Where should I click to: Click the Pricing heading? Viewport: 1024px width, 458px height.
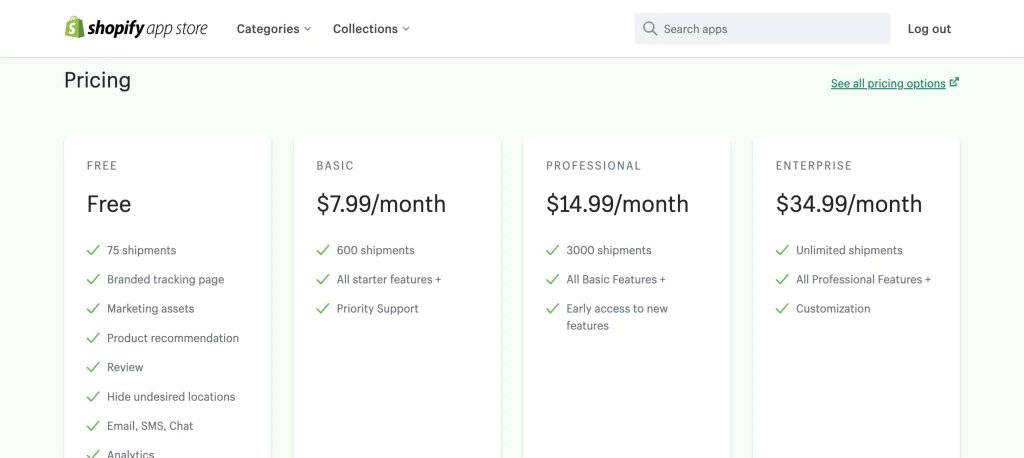coord(97,80)
